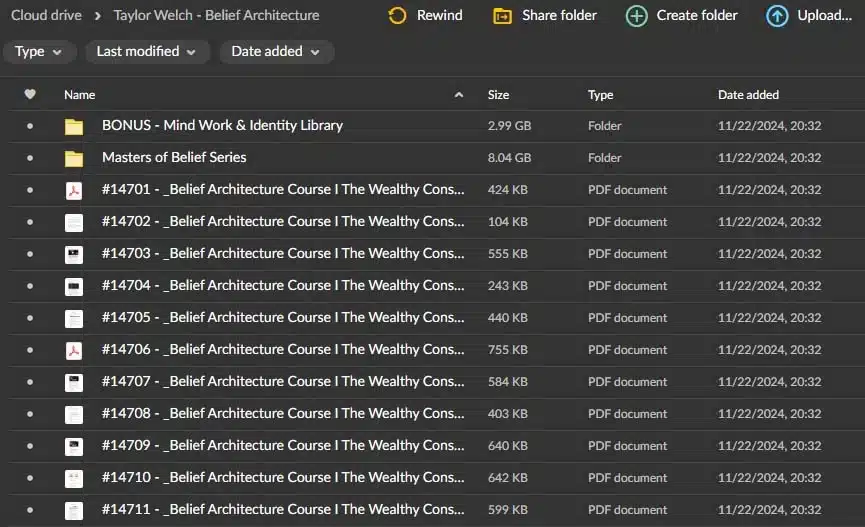Click PDF document type of #14703

click(627, 254)
